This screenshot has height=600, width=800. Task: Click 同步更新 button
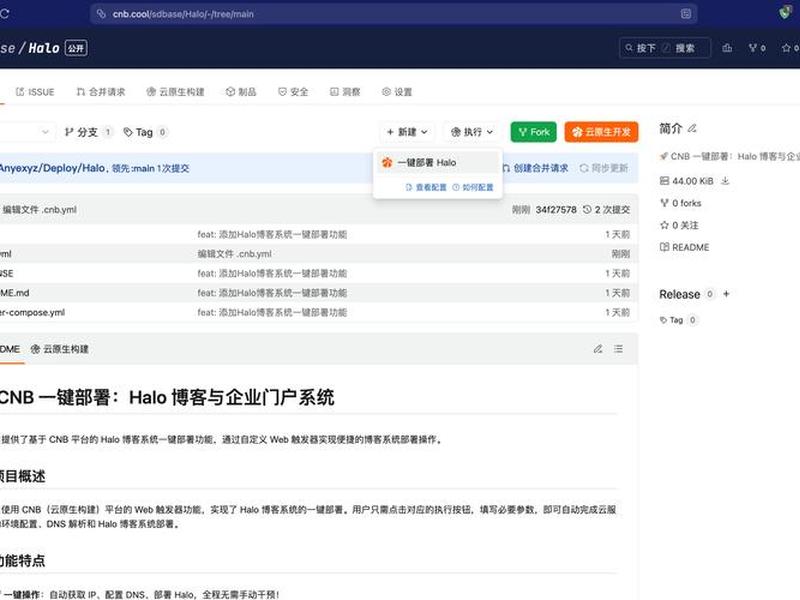pyautogui.click(x=604, y=168)
